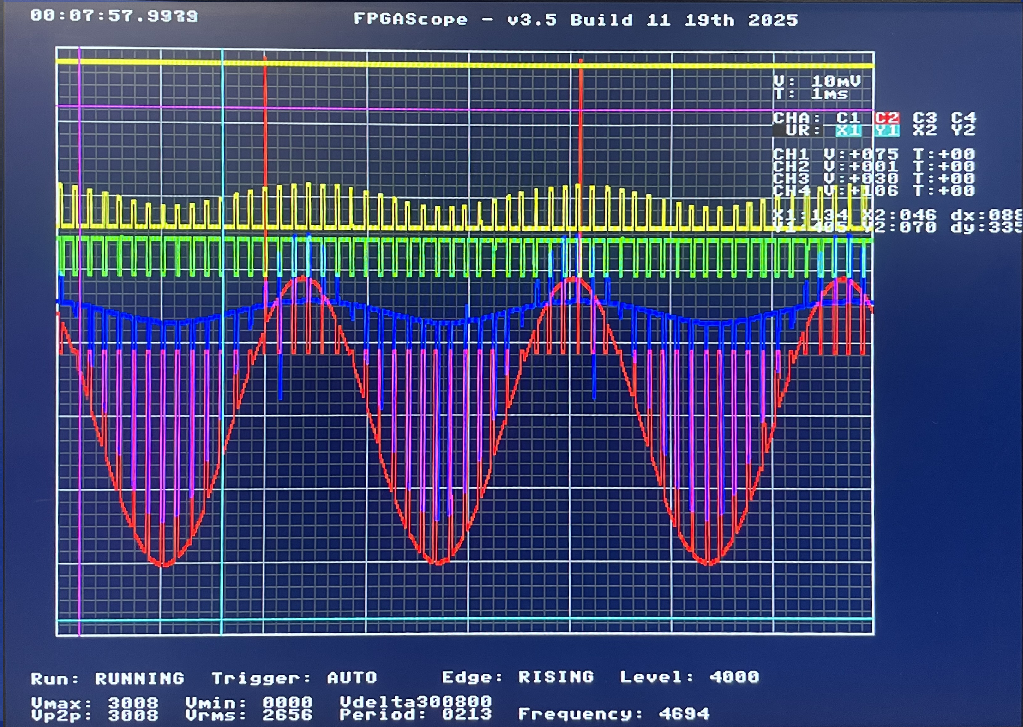Select the Y1 cursor
This screenshot has width=1023, height=727.
(x=887, y=130)
